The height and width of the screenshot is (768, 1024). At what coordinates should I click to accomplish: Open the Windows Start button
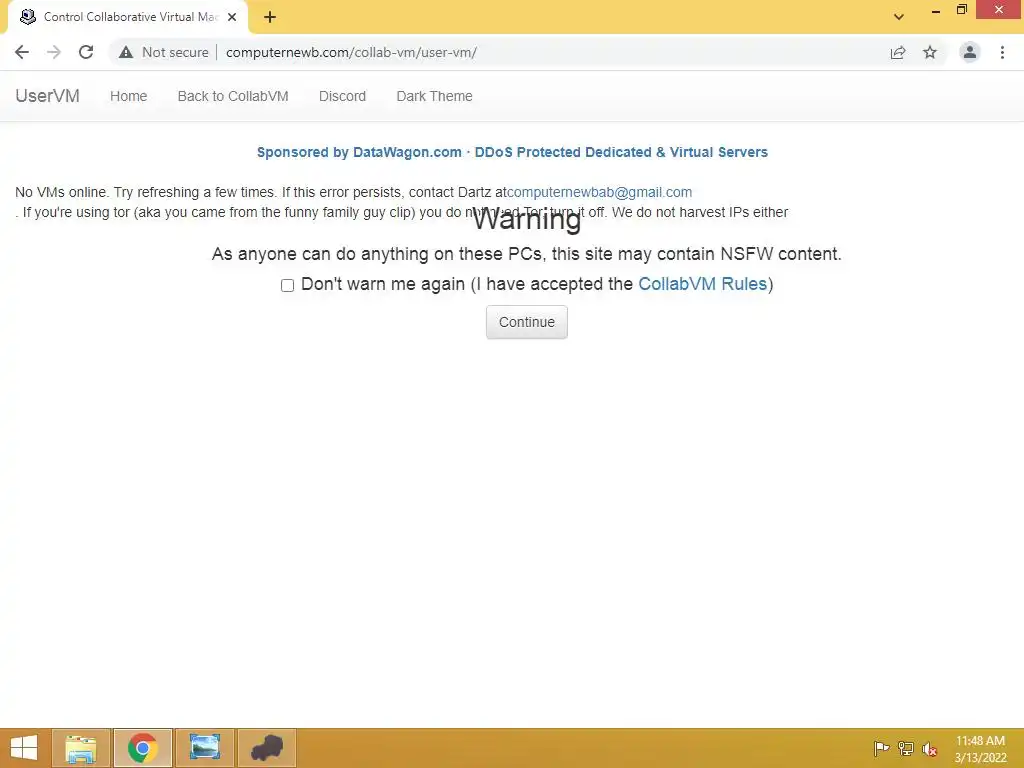[24, 748]
